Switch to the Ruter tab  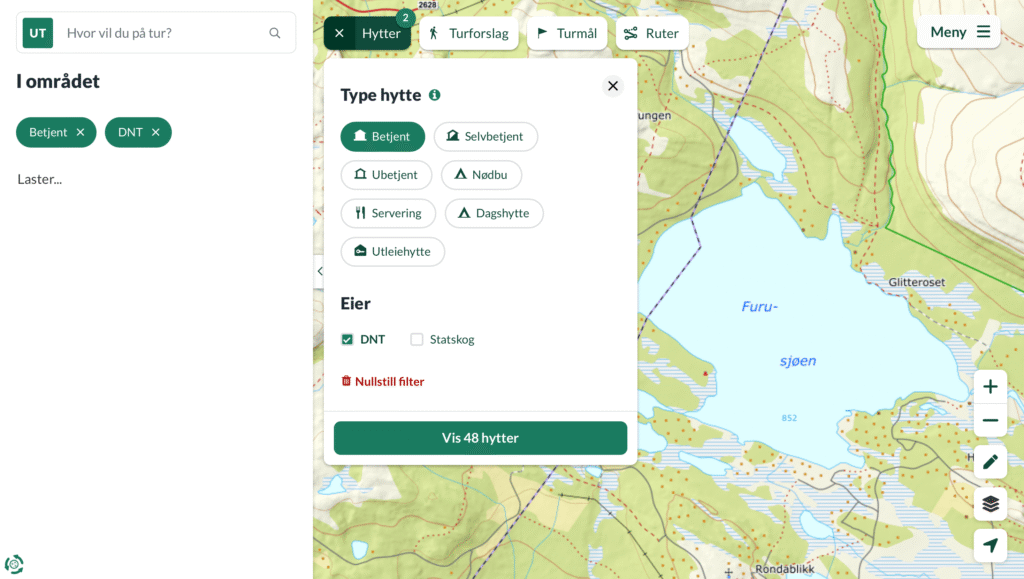click(652, 33)
